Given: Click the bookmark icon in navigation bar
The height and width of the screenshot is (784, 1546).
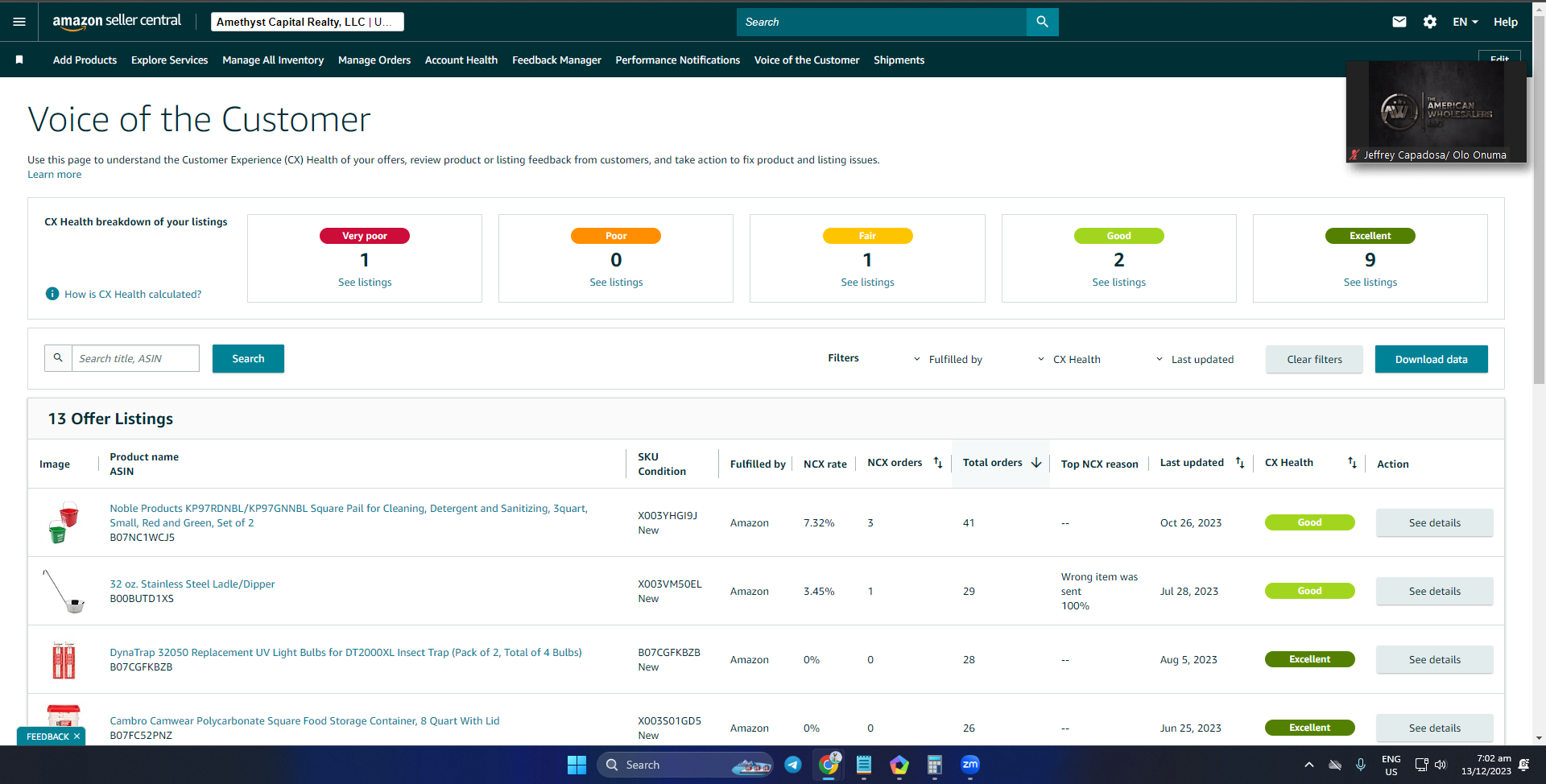Looking at the screenshot, I should pyautogui.click(x=19, y=60).
